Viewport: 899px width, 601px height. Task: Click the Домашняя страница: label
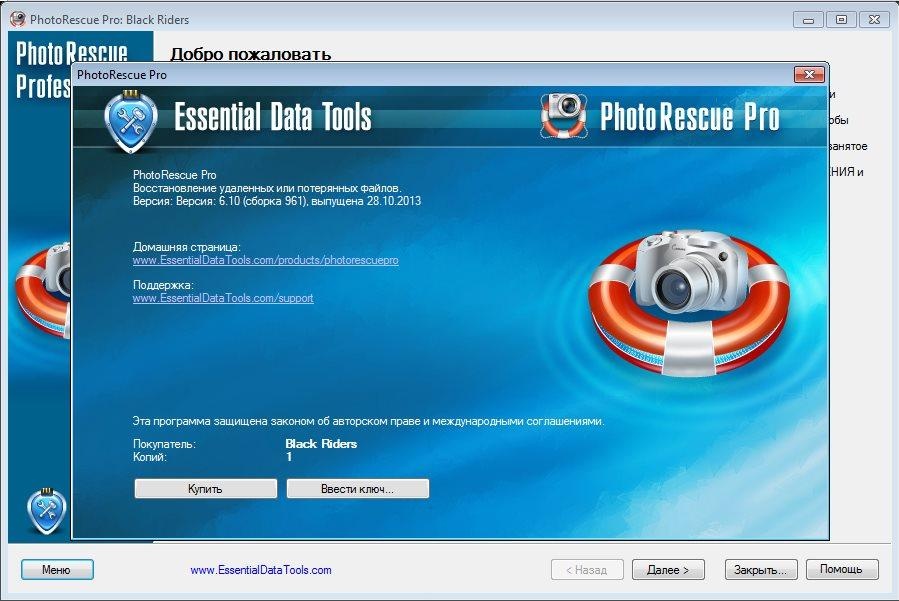pyautogui.click(x=186, y=247)
